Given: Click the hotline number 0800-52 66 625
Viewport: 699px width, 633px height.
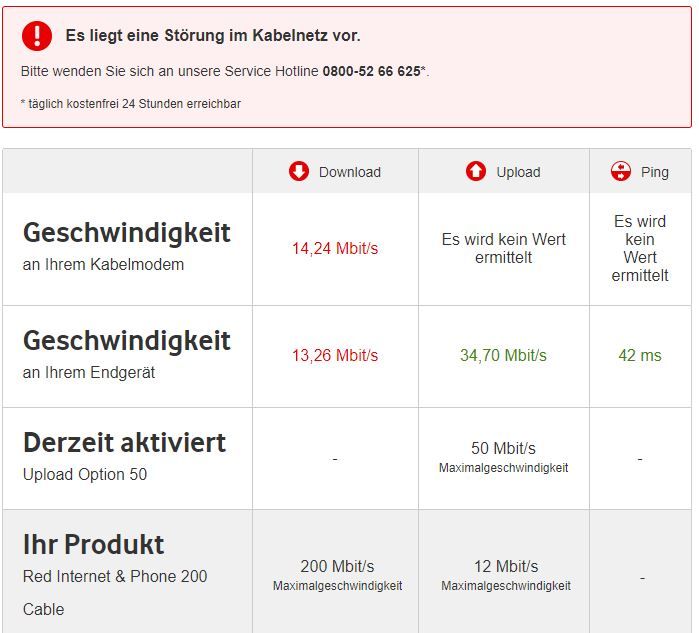Looking at the screenshot, I should (x=371, y=71).
